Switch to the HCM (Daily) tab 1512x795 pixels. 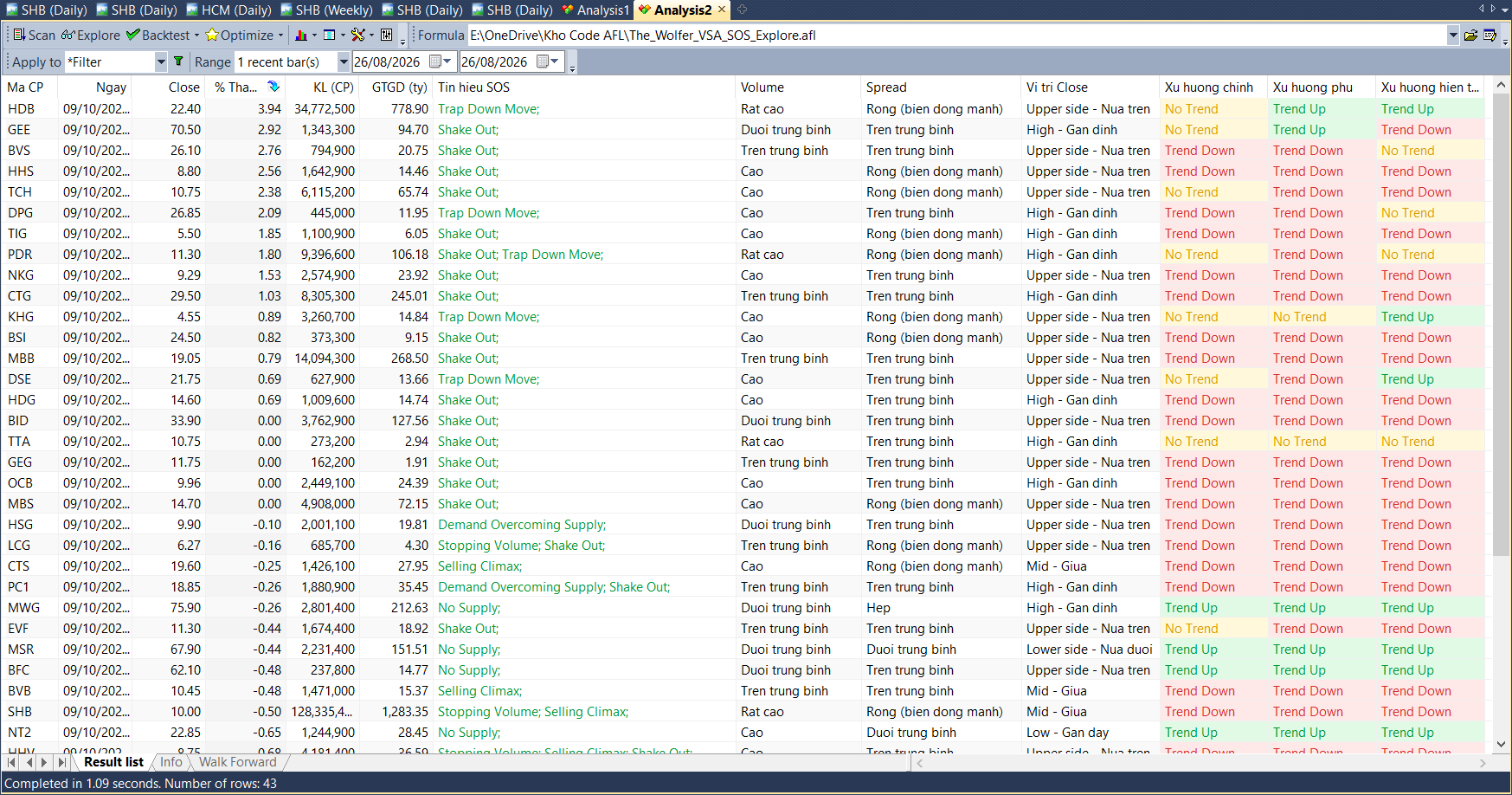point(228,10)
